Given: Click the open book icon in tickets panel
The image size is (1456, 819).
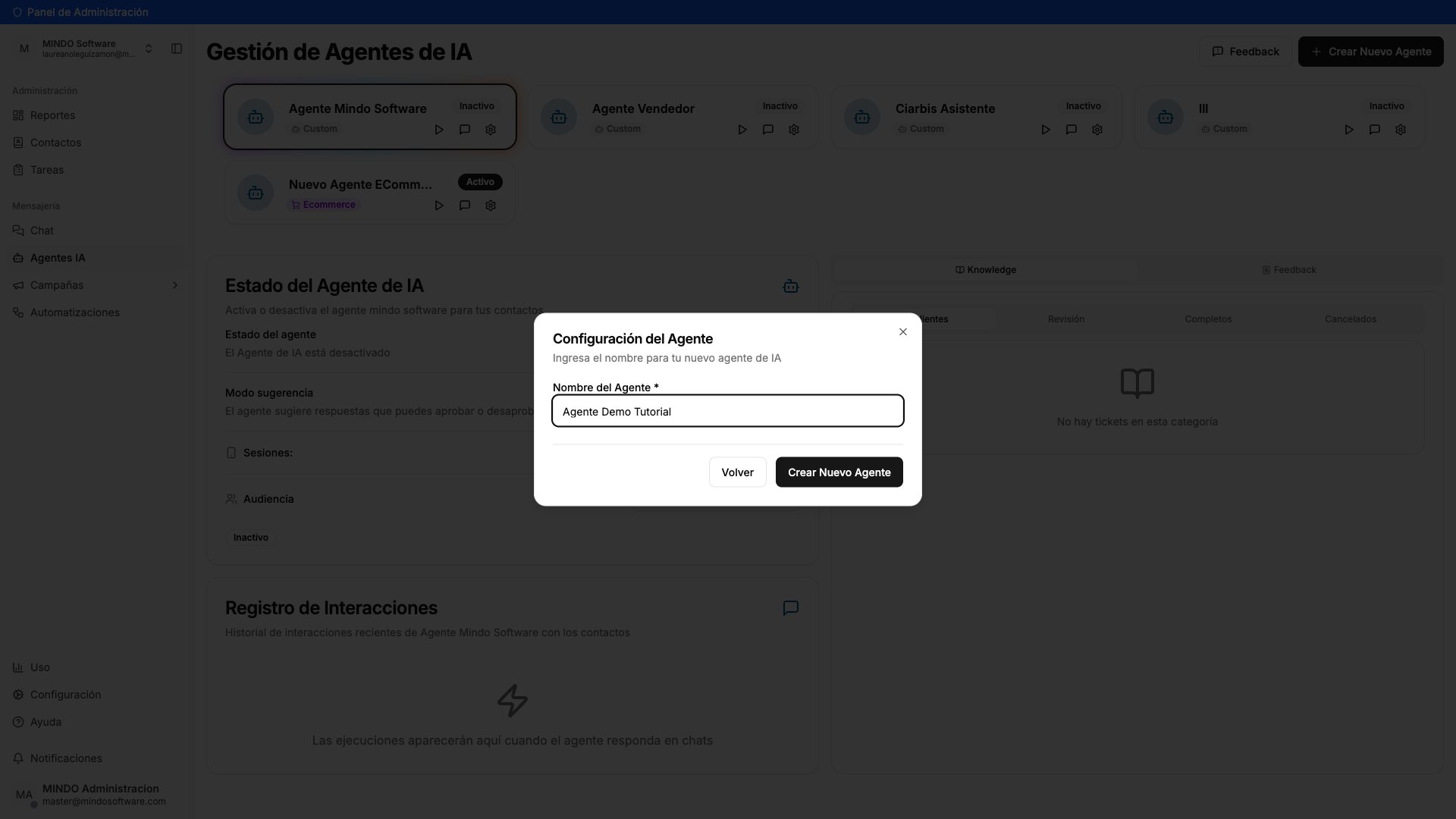Looking at the screenshot, I should 1137,384.
